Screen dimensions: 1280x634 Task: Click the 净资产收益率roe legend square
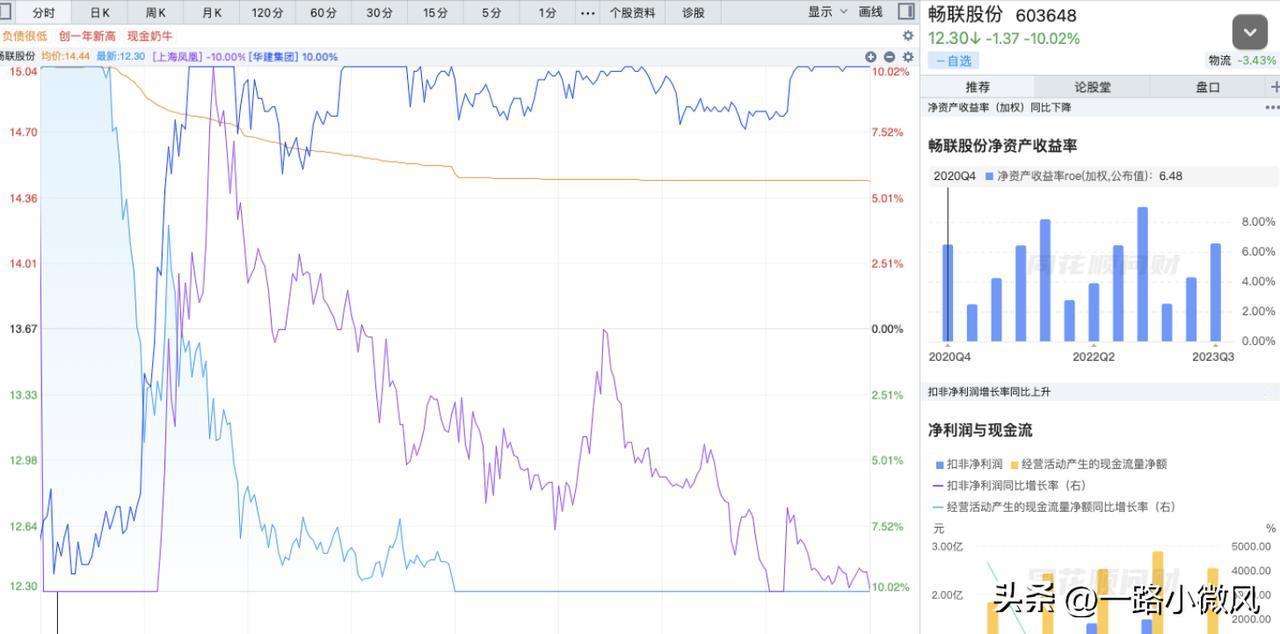click(989, 176)
